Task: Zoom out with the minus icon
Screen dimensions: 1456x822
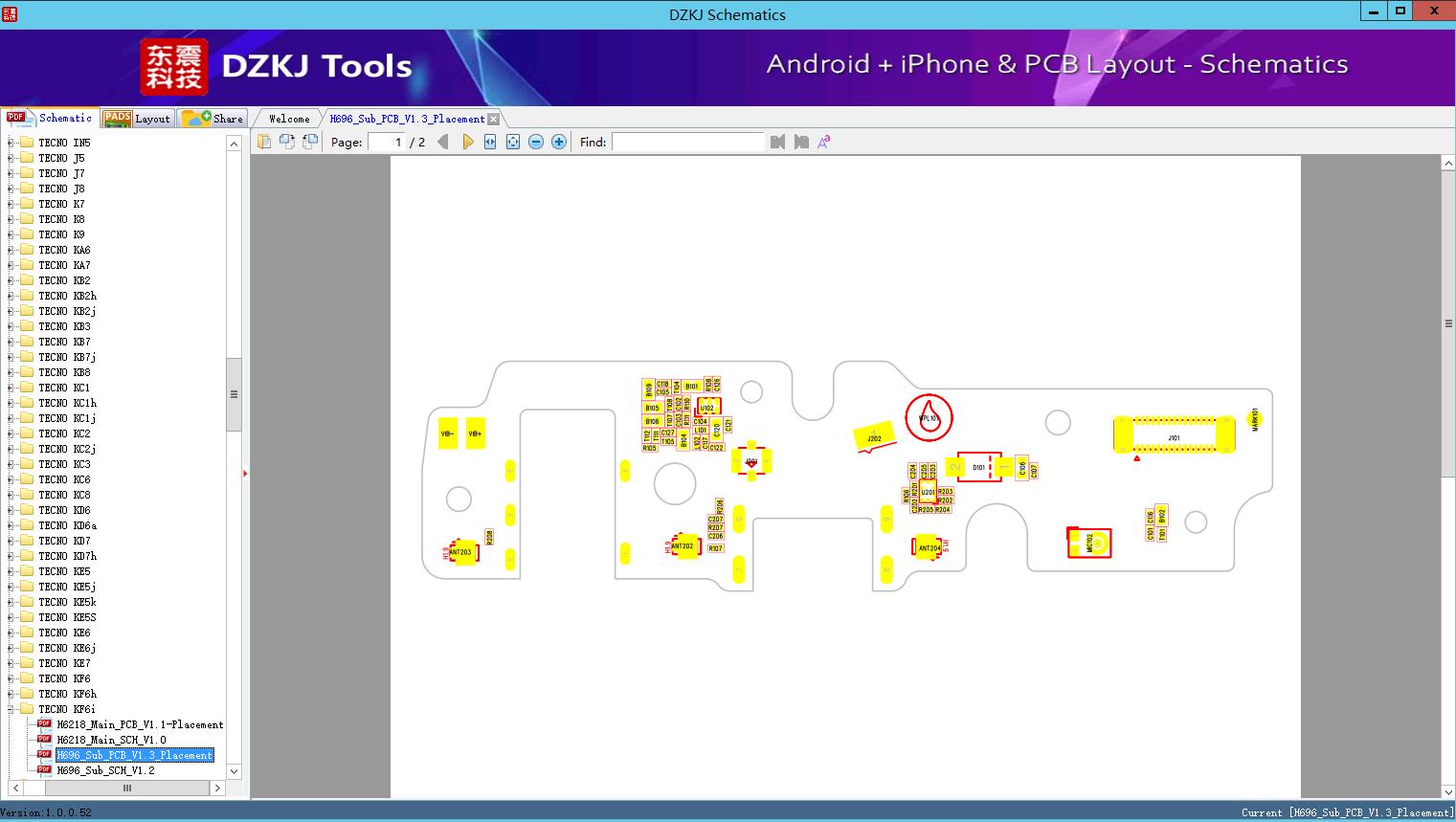Action: point(536,142)
